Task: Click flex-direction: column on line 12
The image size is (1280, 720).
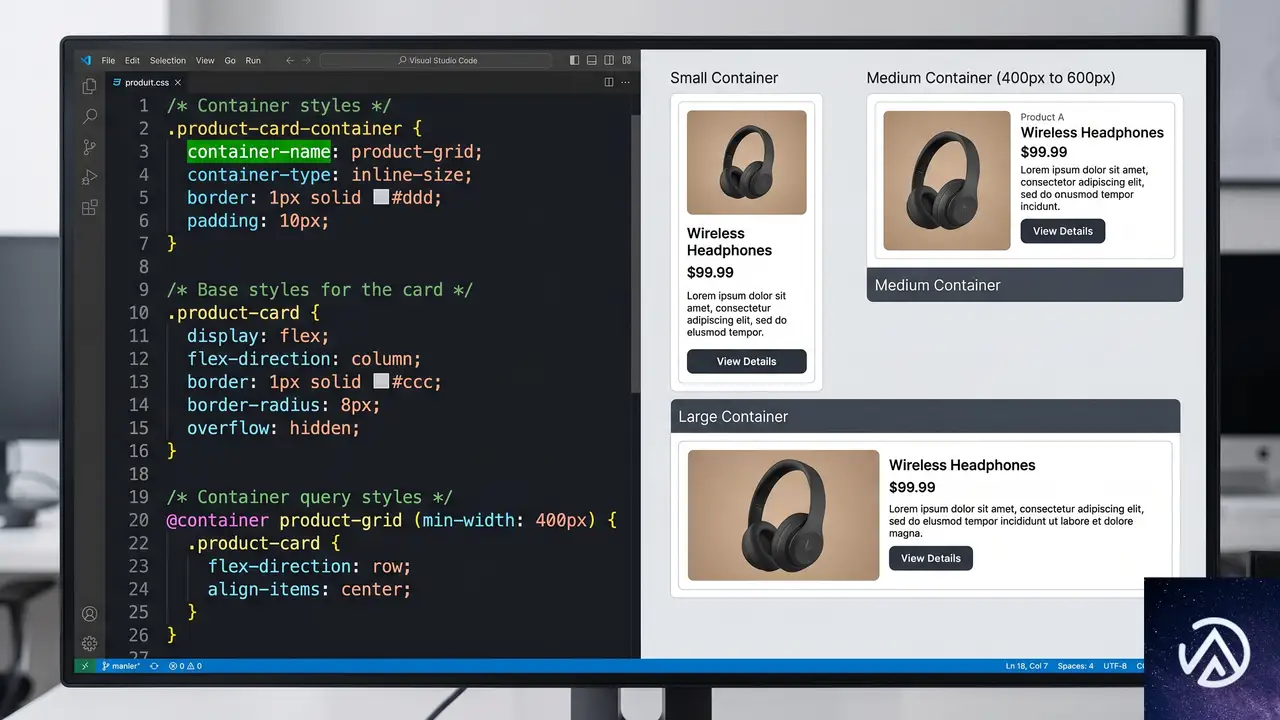Action: tap(304, 358)
